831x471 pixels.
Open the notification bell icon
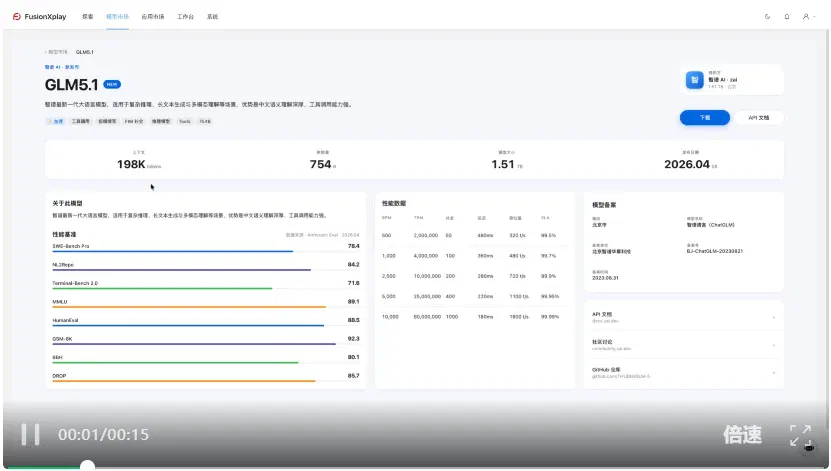pos(786,17)
